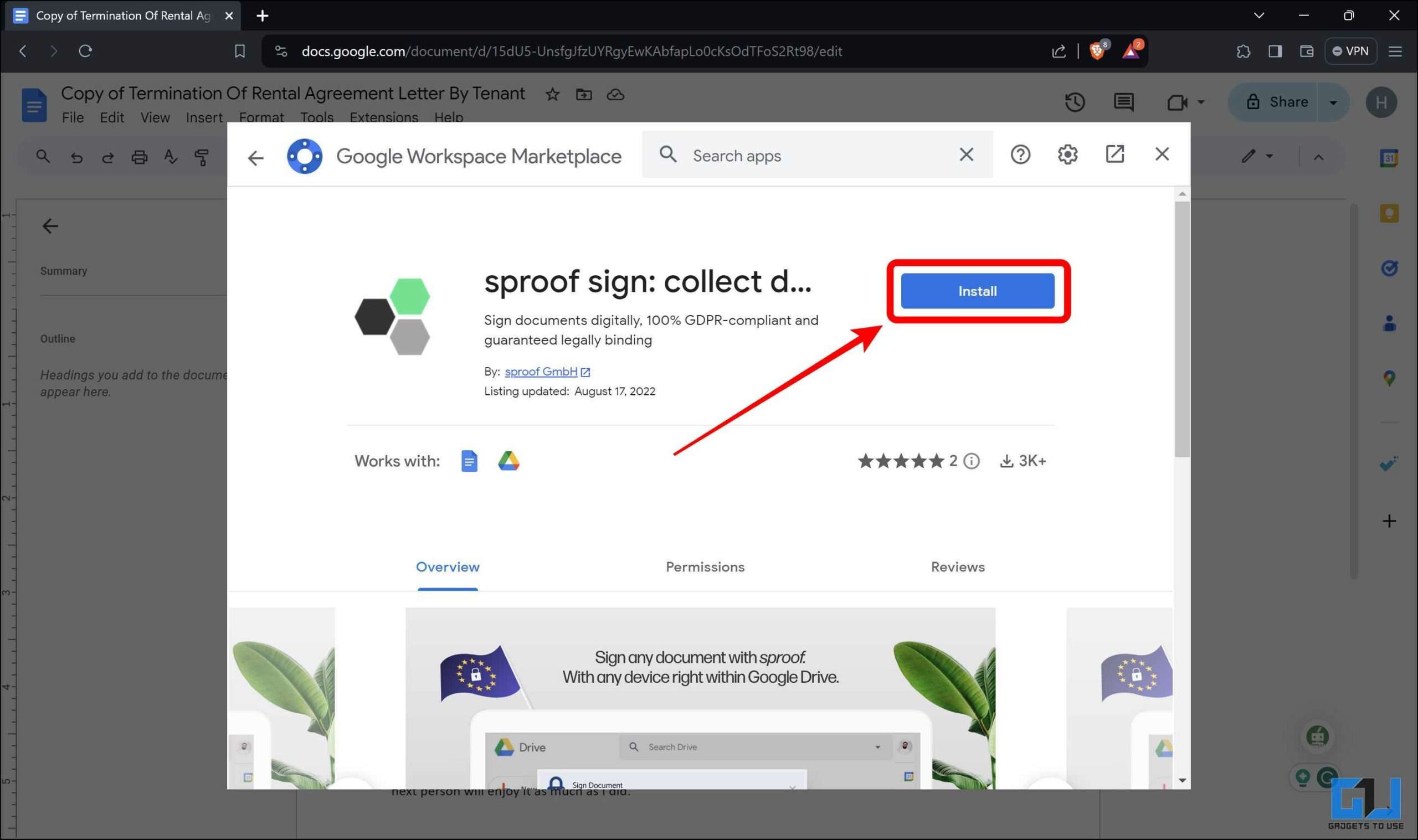
Task: Star the document
Action: point(552,95)
